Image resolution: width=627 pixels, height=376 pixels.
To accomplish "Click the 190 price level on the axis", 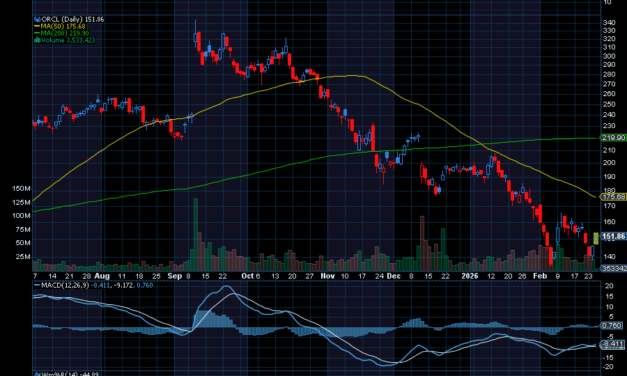I will tap(609, 177).
